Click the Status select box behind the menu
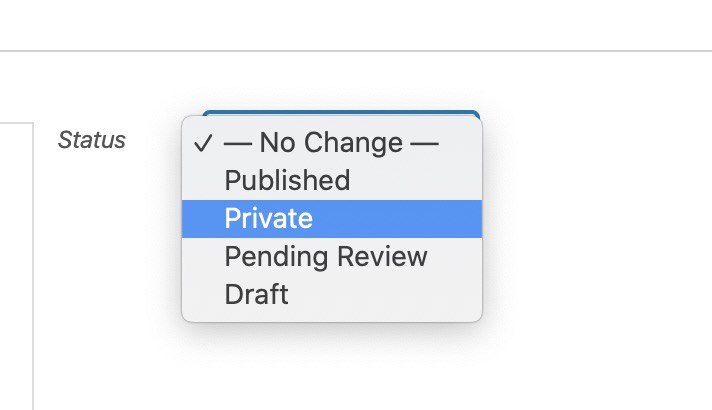 coord(340,113)
